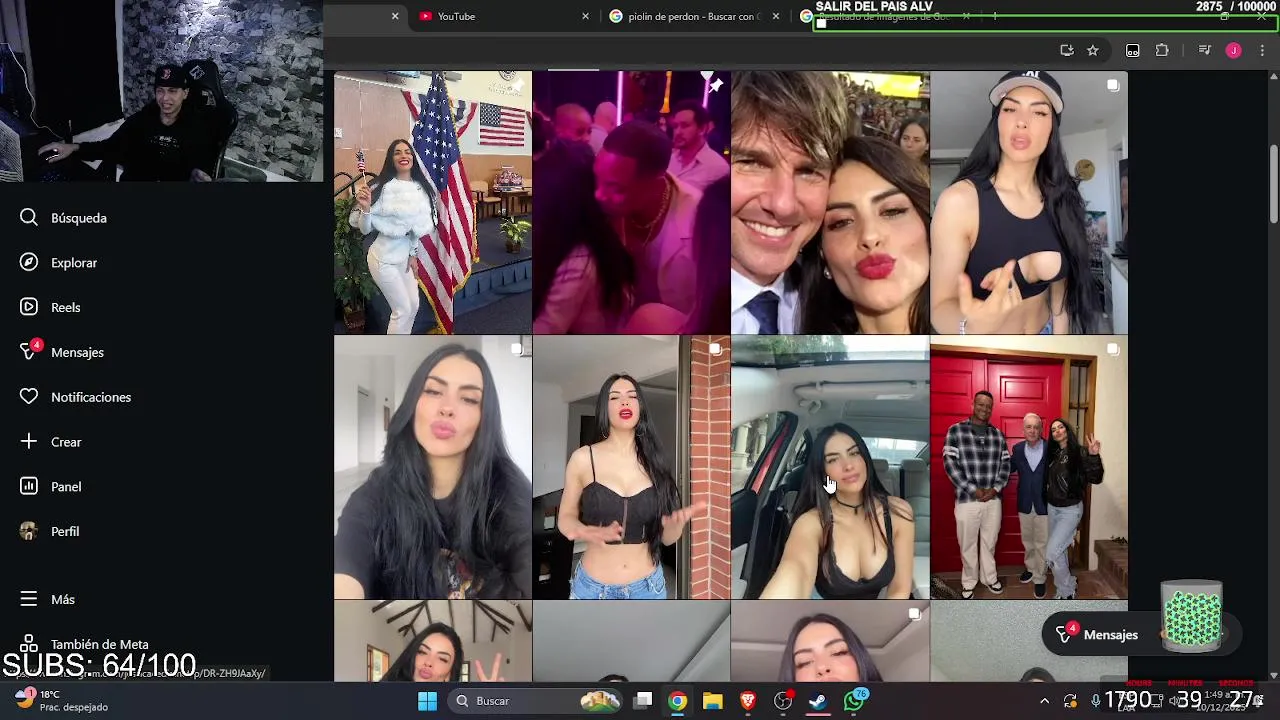Open the Panel dashboard item
Image resolution: width=1280 pixels, height=720 pixels.
click(51, 487)
